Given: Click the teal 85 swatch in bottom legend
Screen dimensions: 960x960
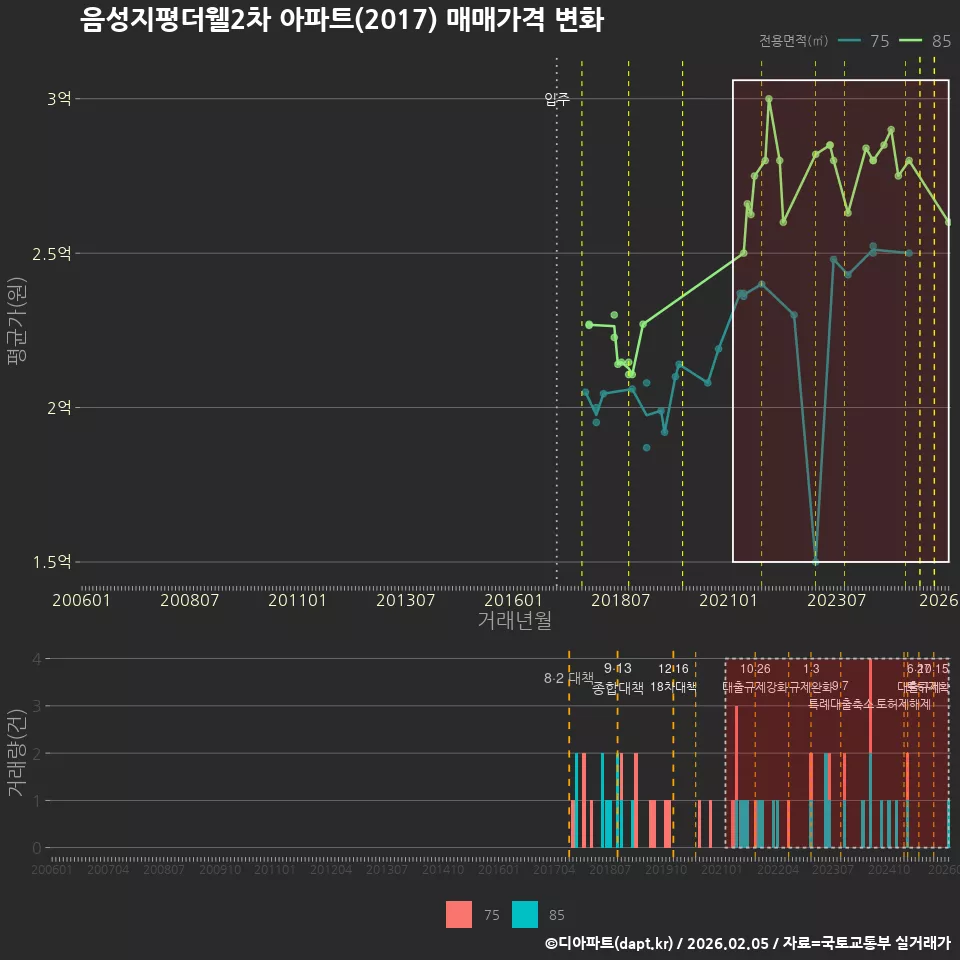Looking at the screenshot, I should pyautogui.click(x=525, y=915).
